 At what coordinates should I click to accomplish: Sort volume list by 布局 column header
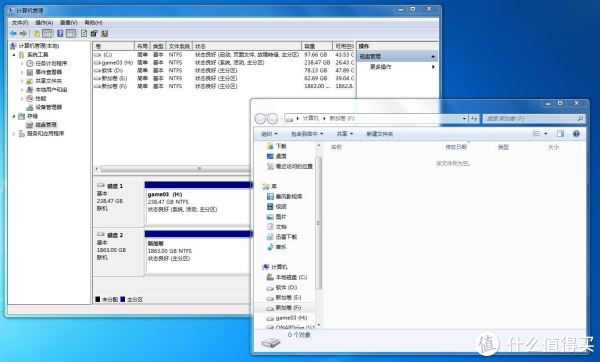pos(142,46)
